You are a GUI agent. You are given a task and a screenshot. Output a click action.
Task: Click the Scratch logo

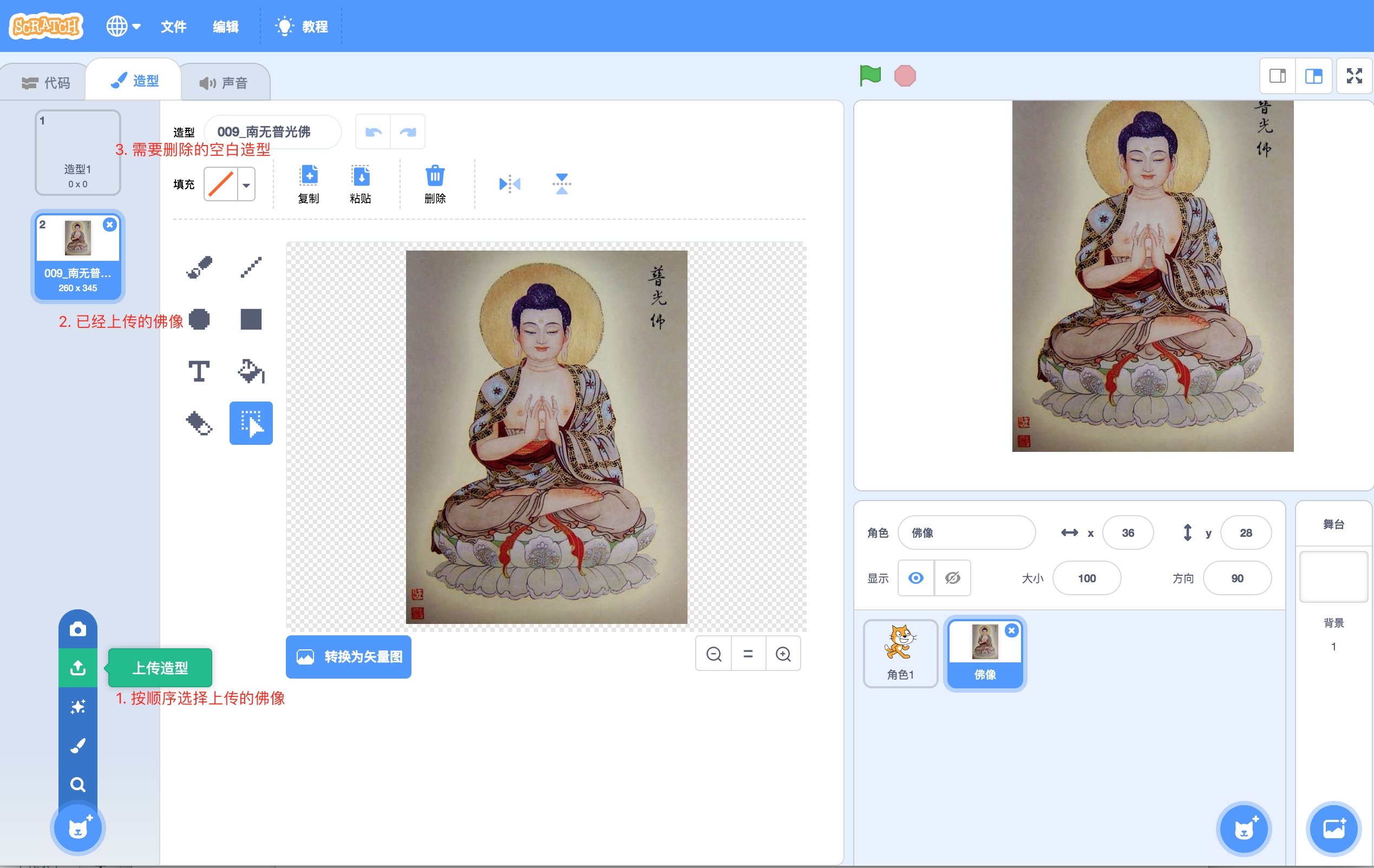point(46,26)
